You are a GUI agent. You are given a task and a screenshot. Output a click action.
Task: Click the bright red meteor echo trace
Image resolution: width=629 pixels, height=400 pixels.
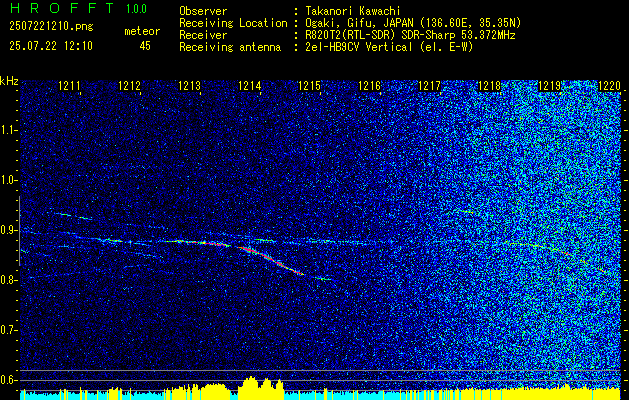coord(271,260)
